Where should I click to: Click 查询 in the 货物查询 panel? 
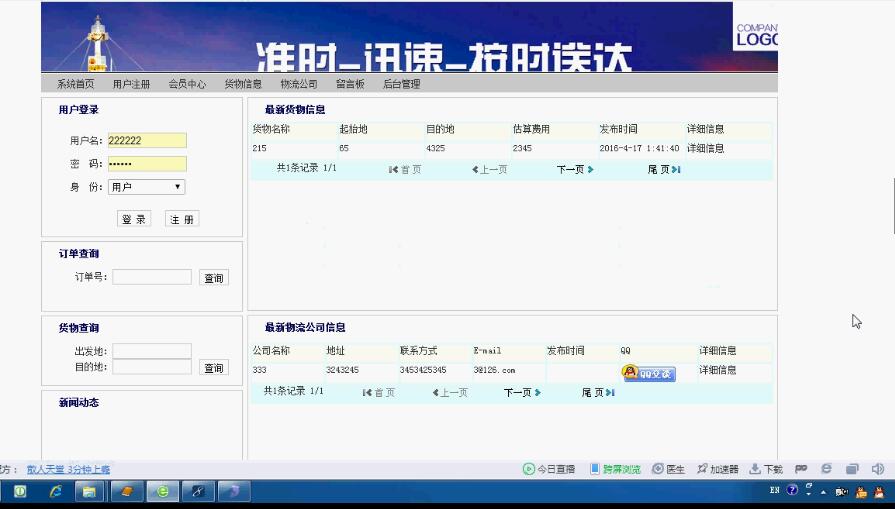click(214, 368)
